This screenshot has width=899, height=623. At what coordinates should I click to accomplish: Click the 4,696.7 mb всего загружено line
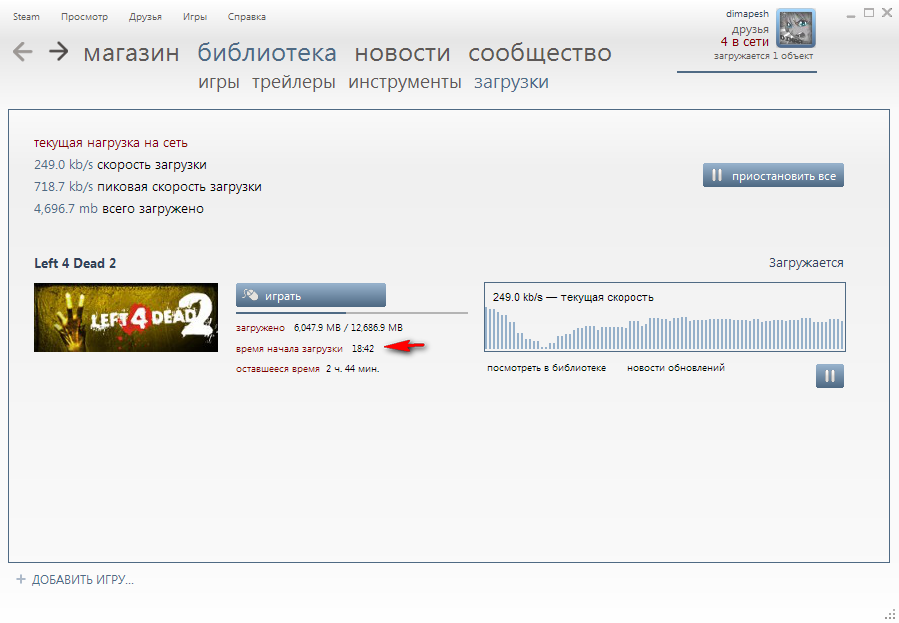(119, 209)
